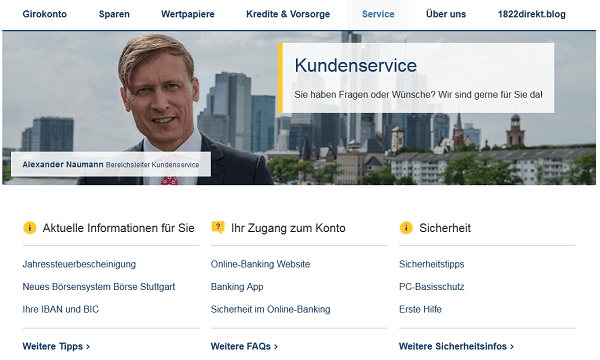Open the PC-Basisschutz link
The image size is (600, 360).
pos(431,287)
